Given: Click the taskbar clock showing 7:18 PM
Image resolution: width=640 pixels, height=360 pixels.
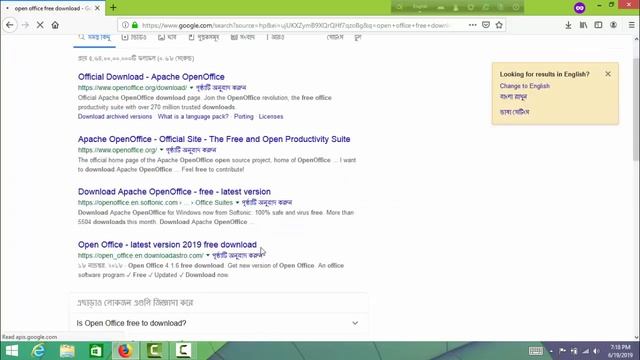Looking at the screenshot, I should [x=620, y=351].
